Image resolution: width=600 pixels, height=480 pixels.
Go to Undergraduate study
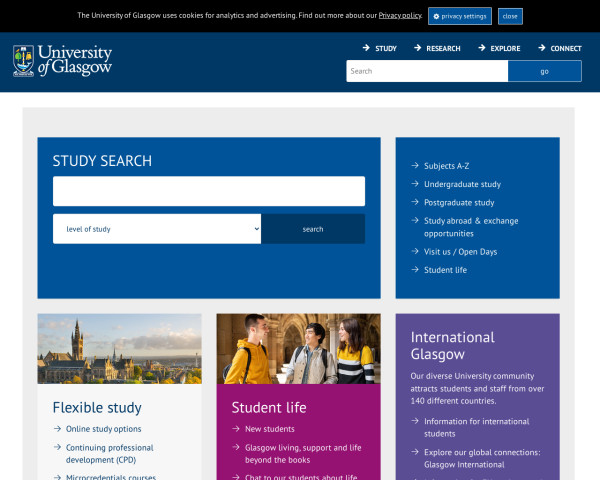coord(462,184)
